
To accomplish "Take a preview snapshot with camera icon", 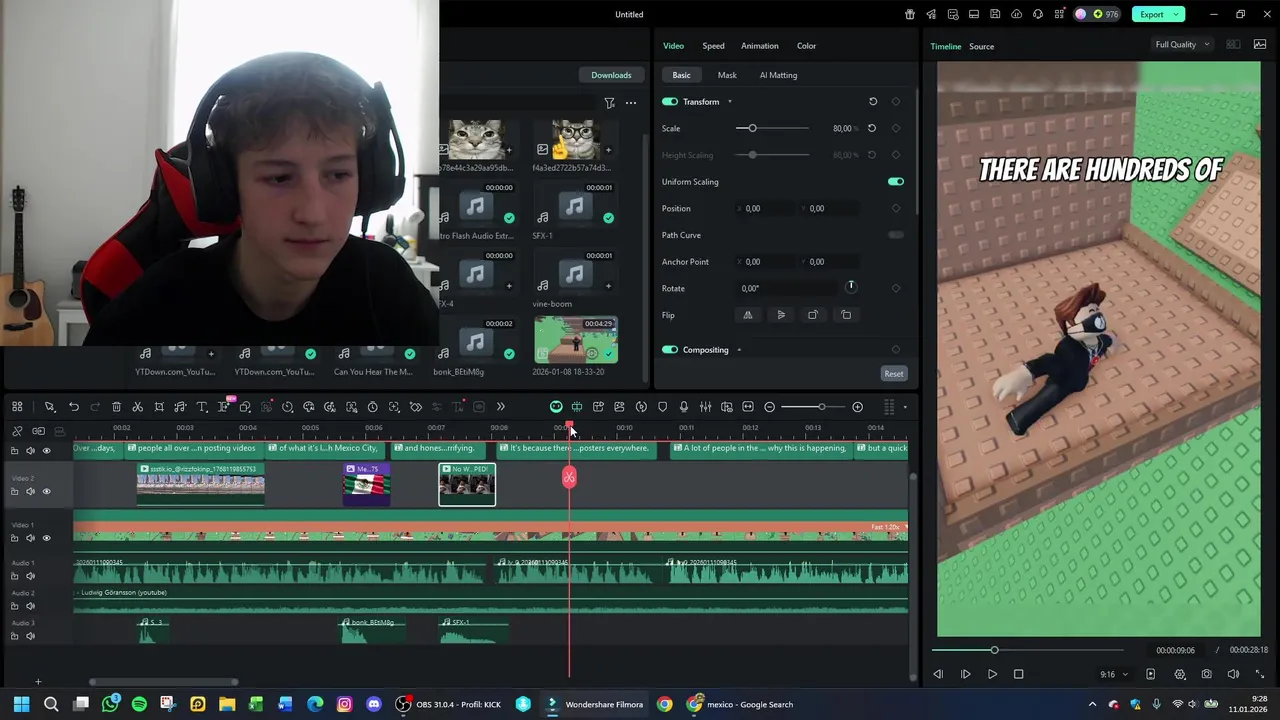I will pyautogui.click(x=1207, y=674).
